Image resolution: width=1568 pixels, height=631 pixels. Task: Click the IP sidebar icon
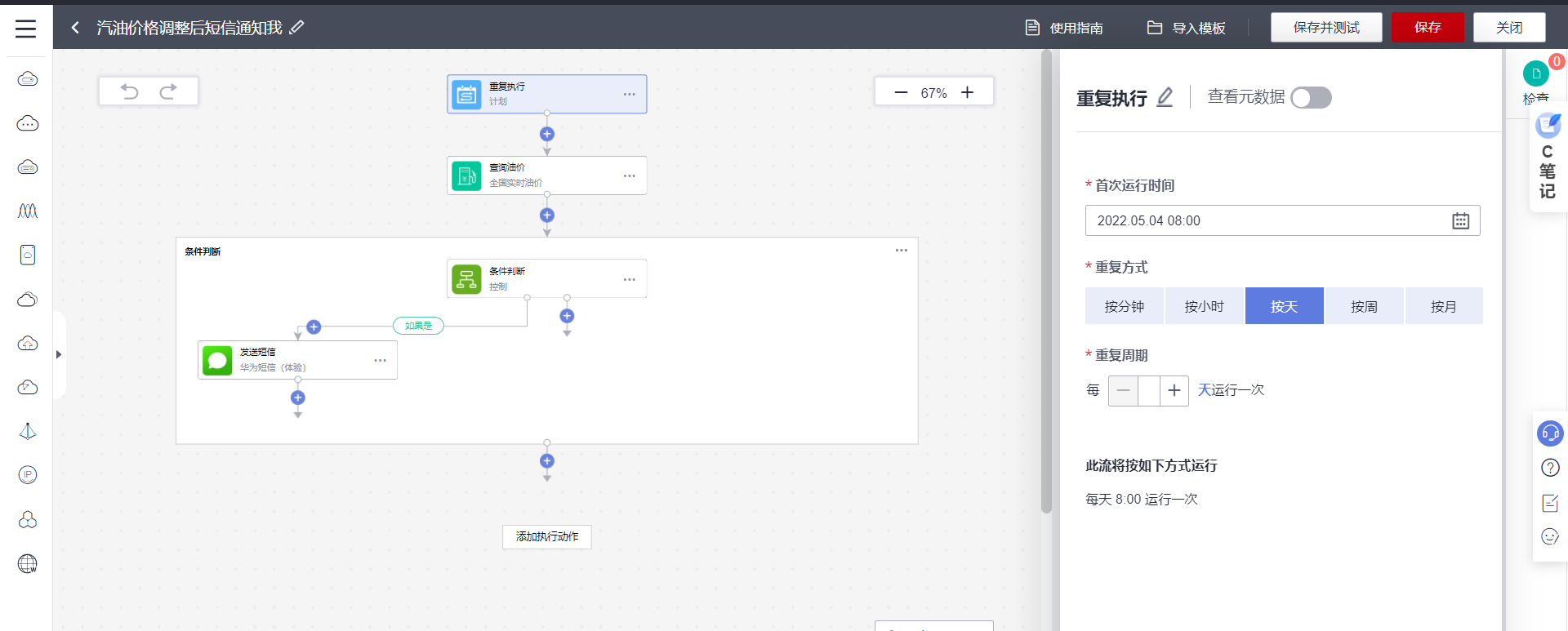tap(28, 475)
